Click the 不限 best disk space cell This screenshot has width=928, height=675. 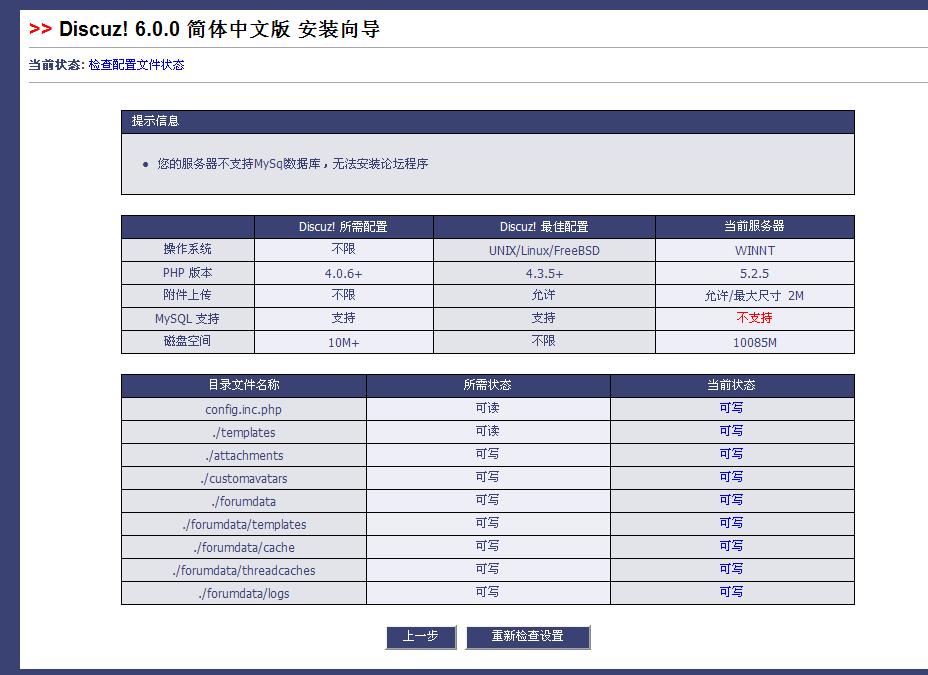(x=544, y=342)
